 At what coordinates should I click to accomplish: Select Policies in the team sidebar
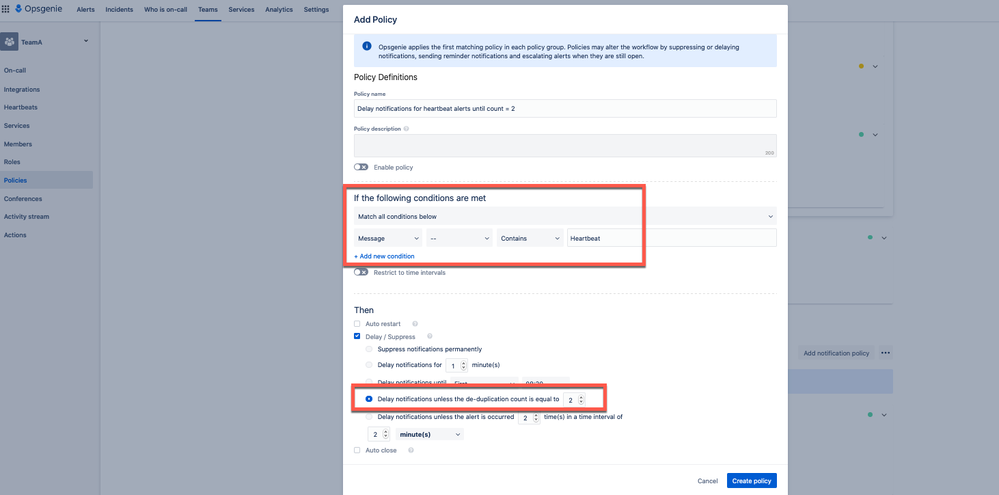[x=47, y=180]
